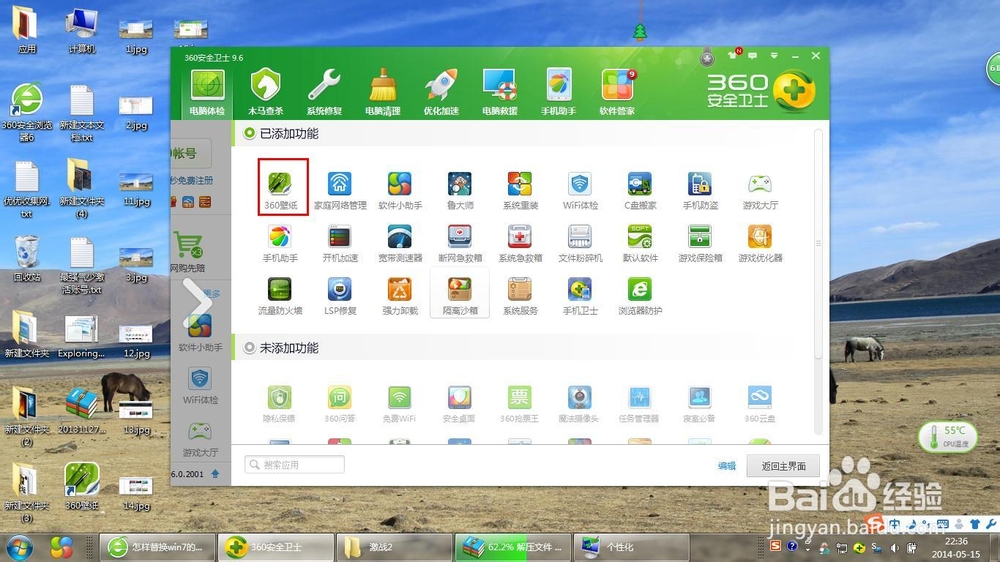Click 返回主界面 button
The image size is (1000, 562).
(783, 466)
